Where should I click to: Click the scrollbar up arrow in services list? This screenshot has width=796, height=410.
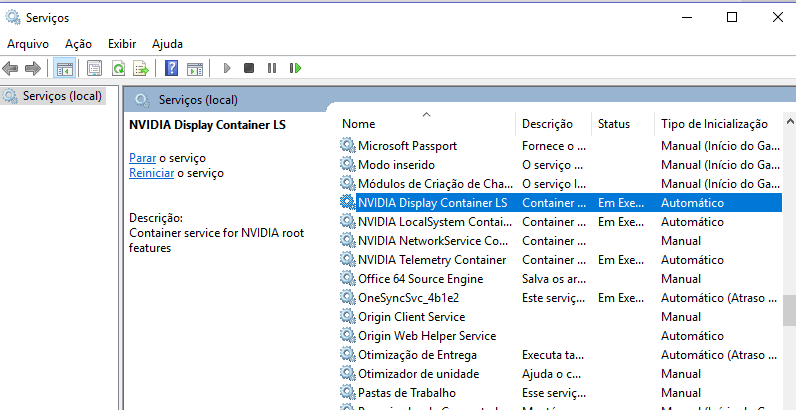click(x=789, y=122)
